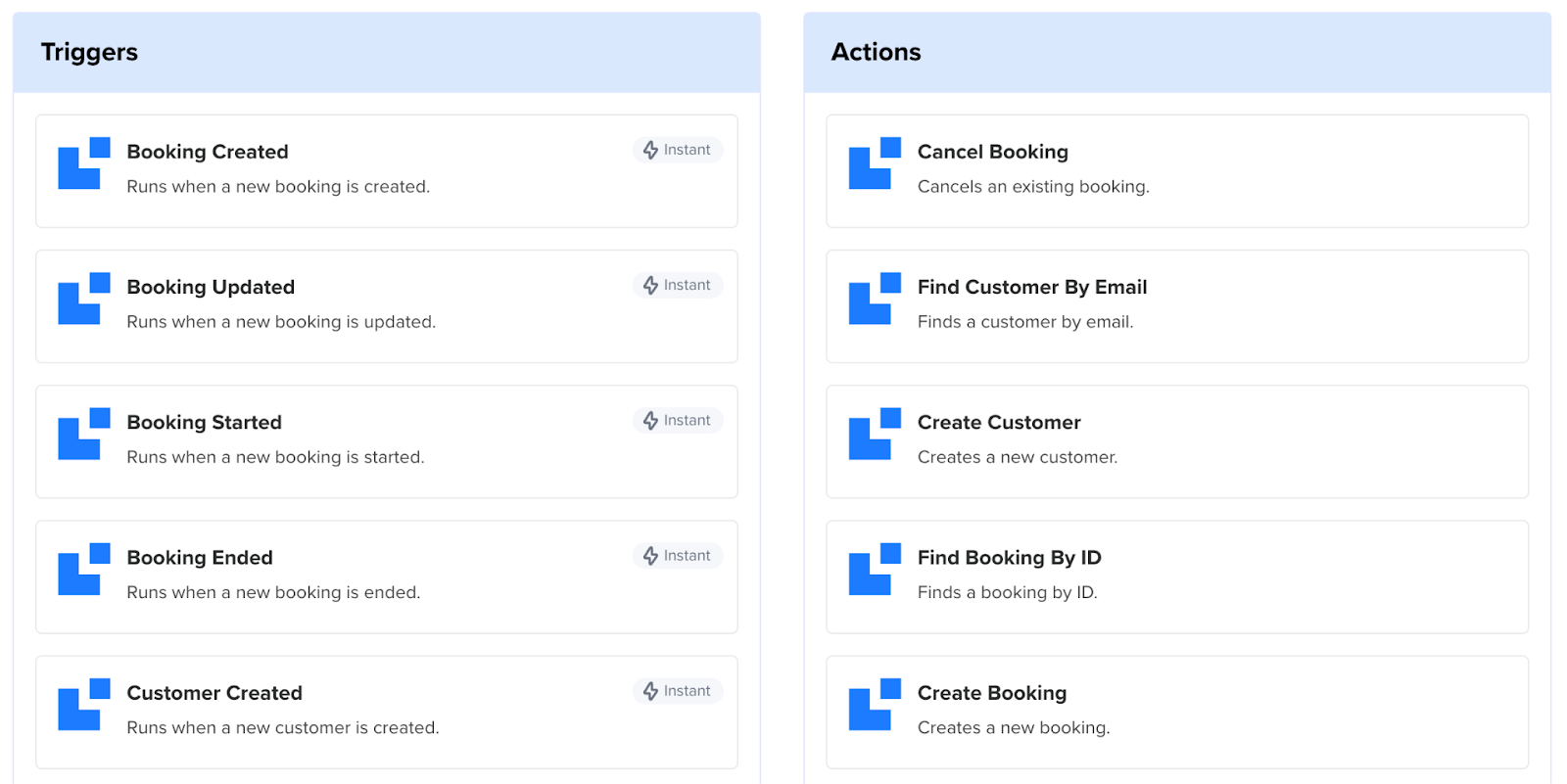
Task: Click the Actions section header
Action: [x=876, y=52]
